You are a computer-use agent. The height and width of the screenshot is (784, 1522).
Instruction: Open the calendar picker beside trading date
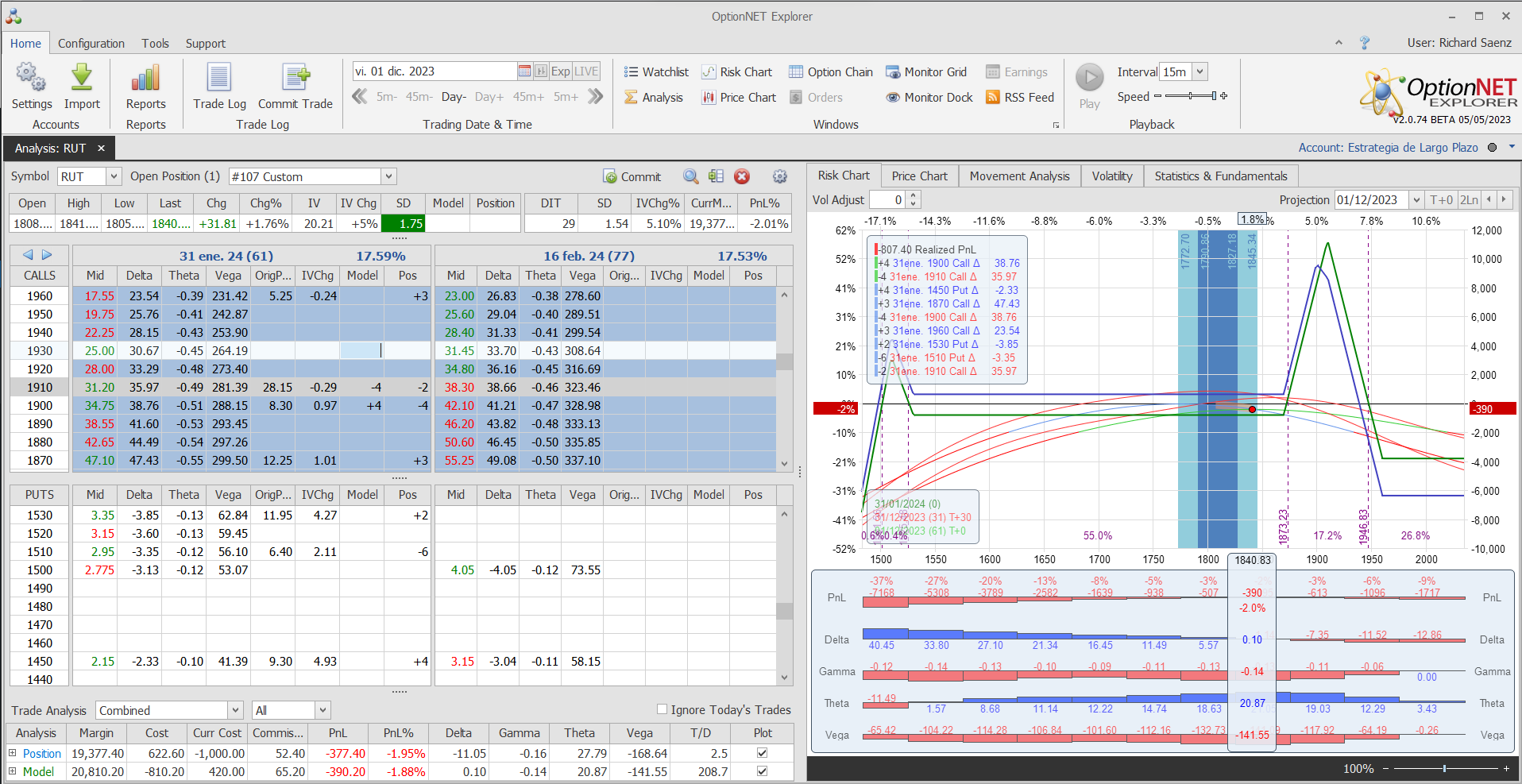click(x=524, y=71)
